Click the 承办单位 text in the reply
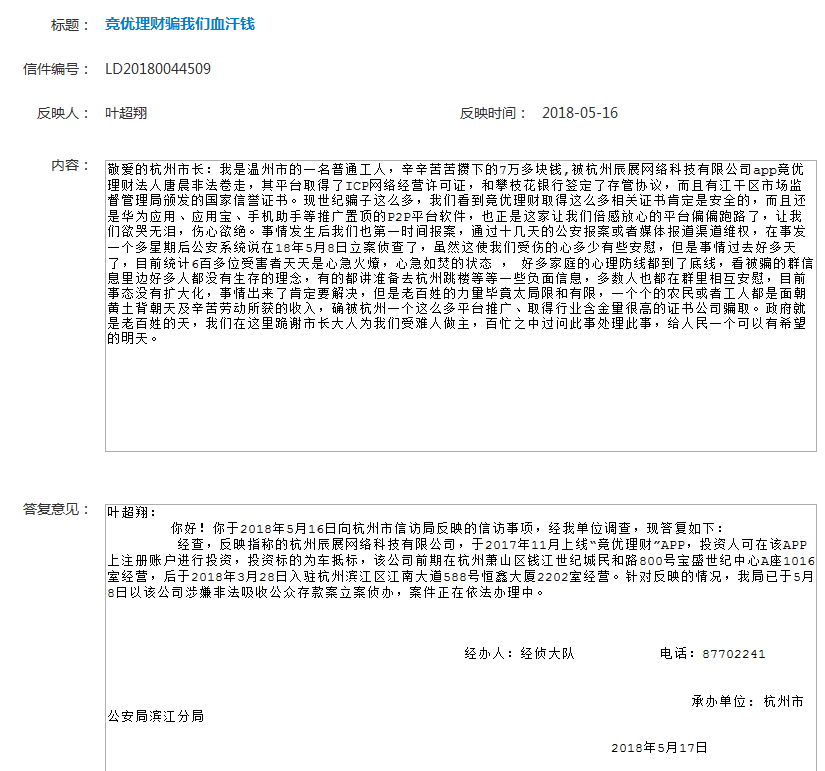This screenshot has width=825, height=771. (x=722, y=701)
